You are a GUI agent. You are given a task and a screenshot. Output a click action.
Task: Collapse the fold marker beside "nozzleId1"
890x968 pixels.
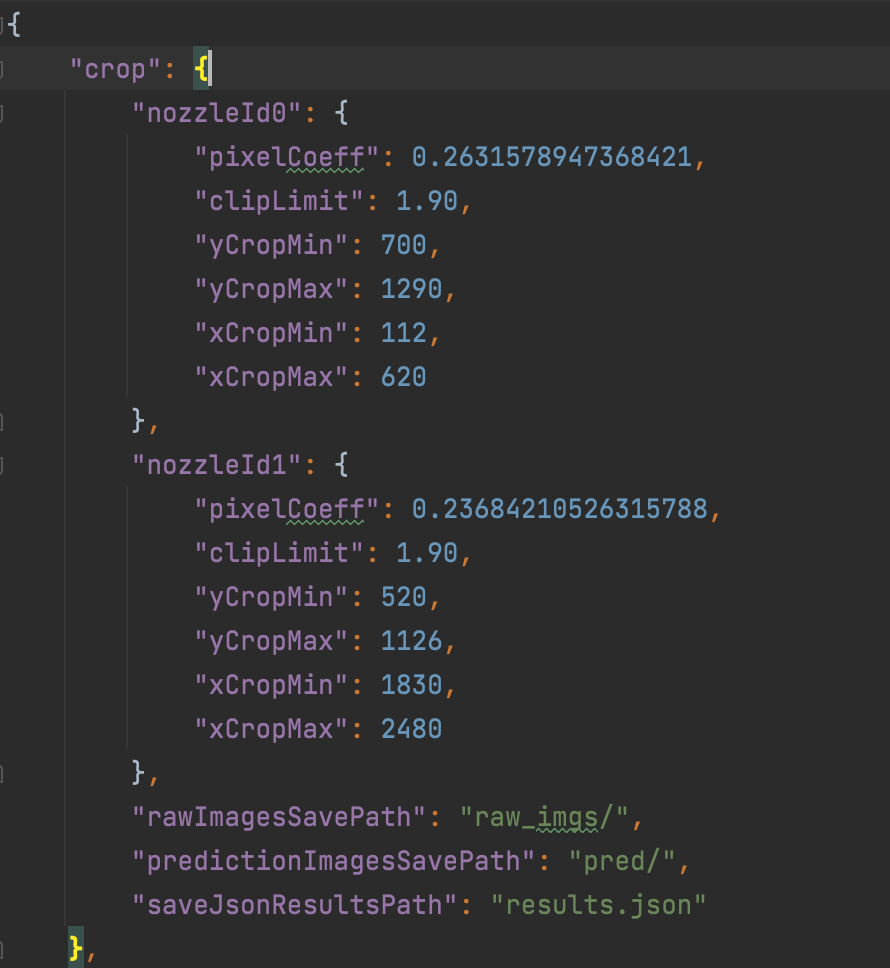pos(1,465)
